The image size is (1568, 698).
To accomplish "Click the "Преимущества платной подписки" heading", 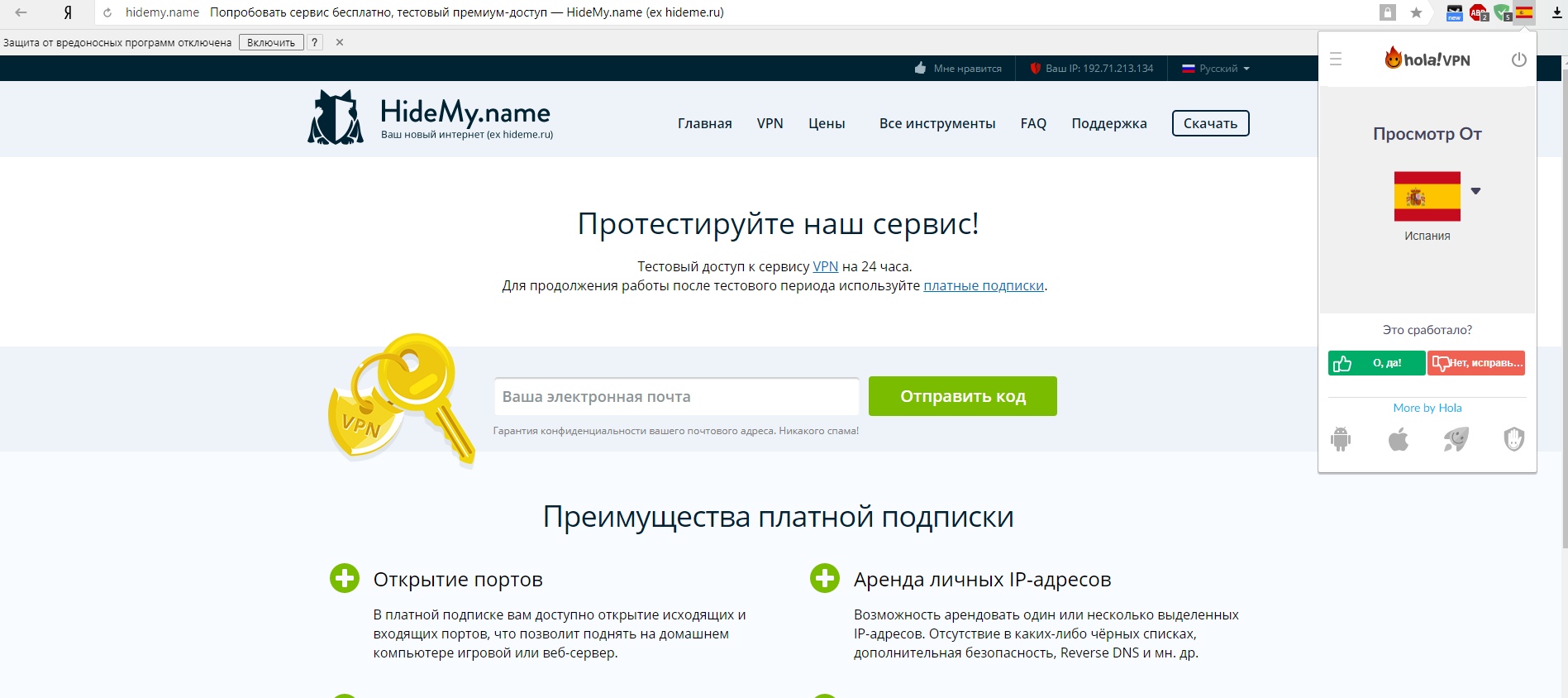I will pos(779,517).
